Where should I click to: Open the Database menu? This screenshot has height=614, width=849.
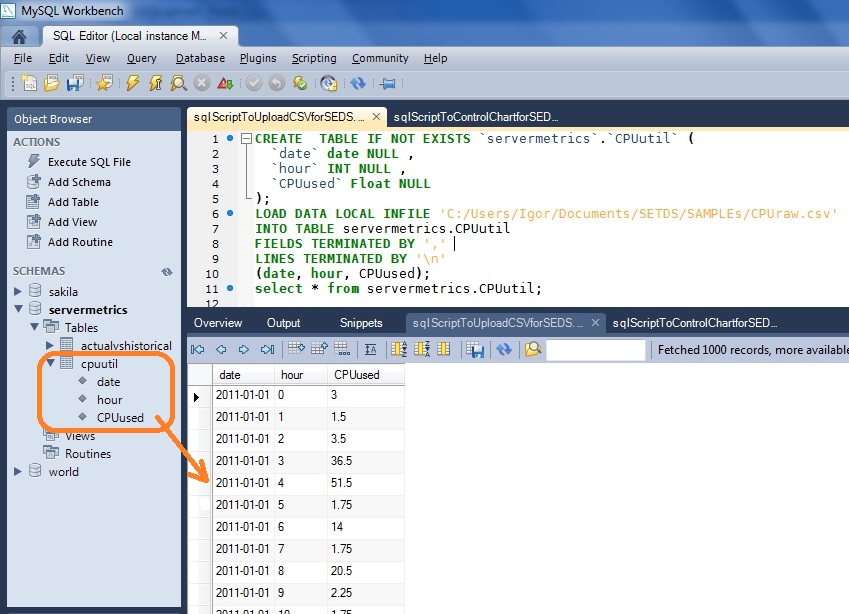point(199,58)
